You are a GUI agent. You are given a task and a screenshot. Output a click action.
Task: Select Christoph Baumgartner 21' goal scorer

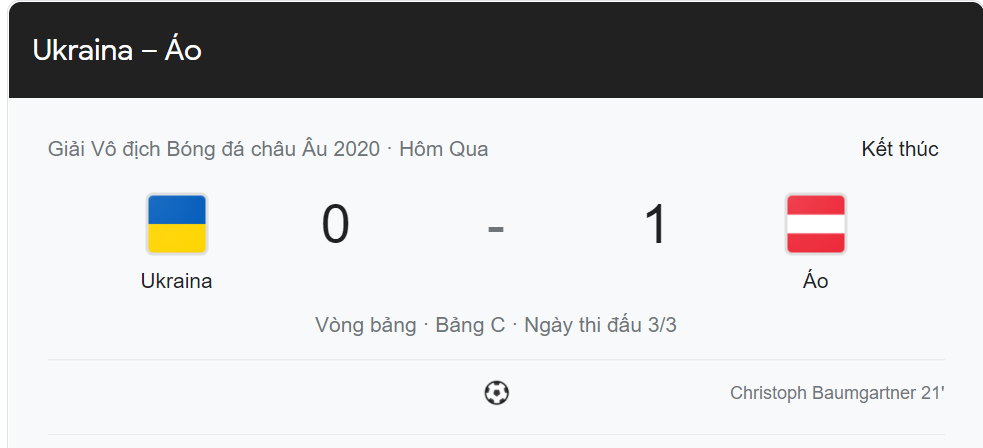(x=837, y=393)
